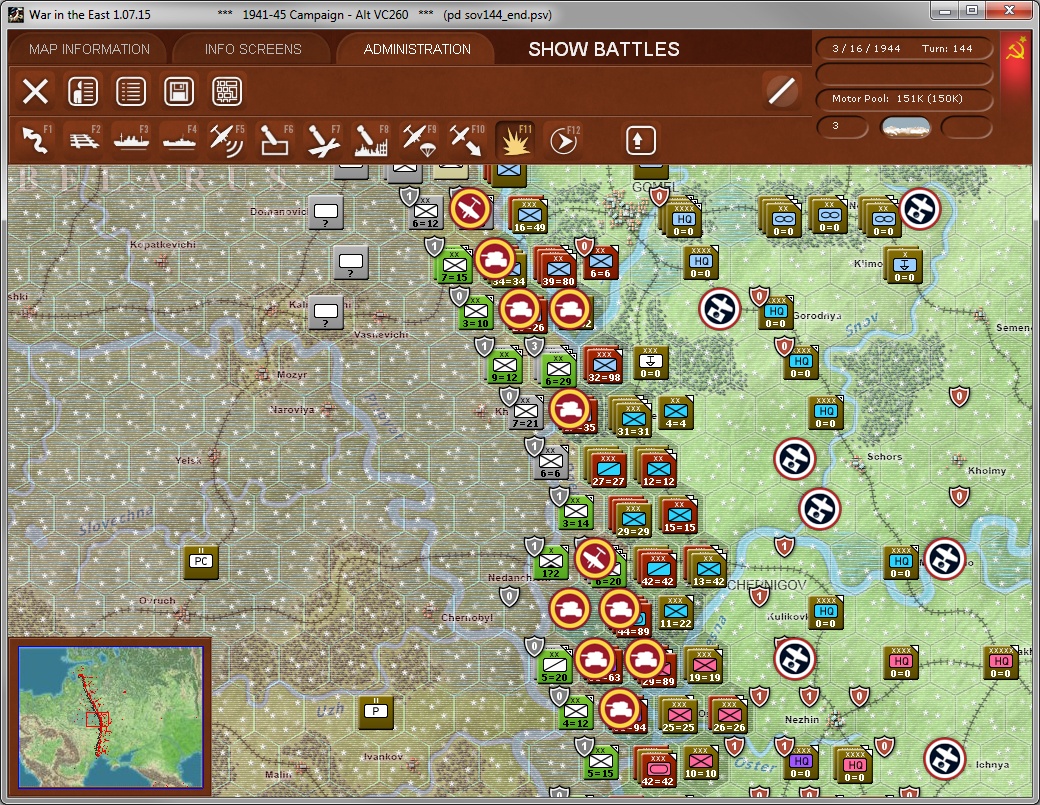Click the Chernigov city label
The width and height of the screenshot is (1040, 805).
pyautogui.click(x=767, y=585)
